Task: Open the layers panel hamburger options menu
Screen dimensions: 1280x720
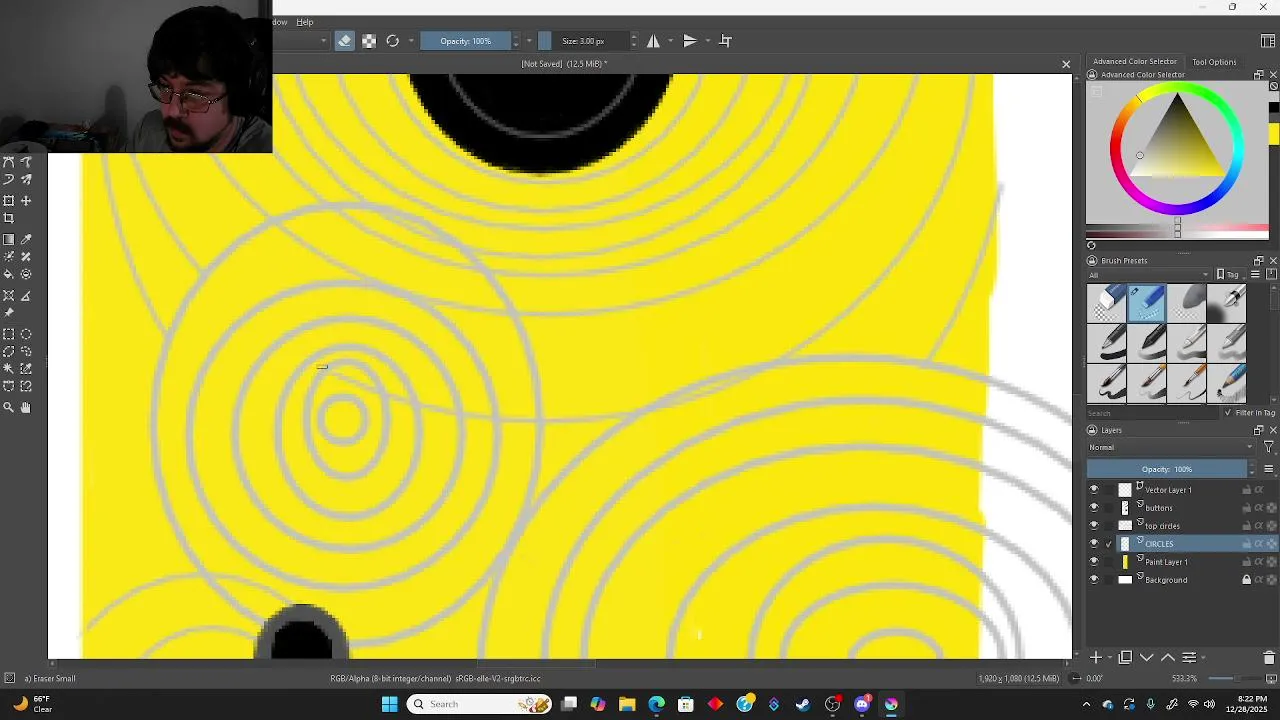Action: [1268, 469]
